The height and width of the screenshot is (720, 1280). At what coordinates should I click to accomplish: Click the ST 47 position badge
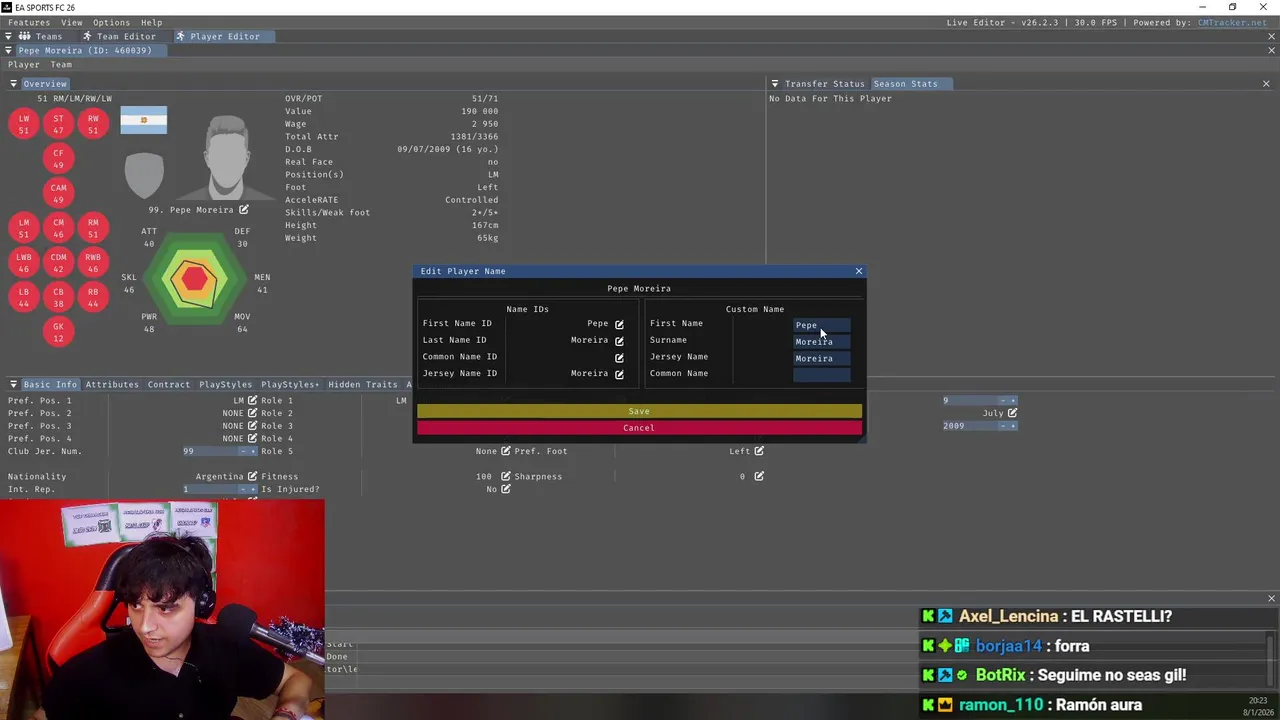click(x=58, y=124)
